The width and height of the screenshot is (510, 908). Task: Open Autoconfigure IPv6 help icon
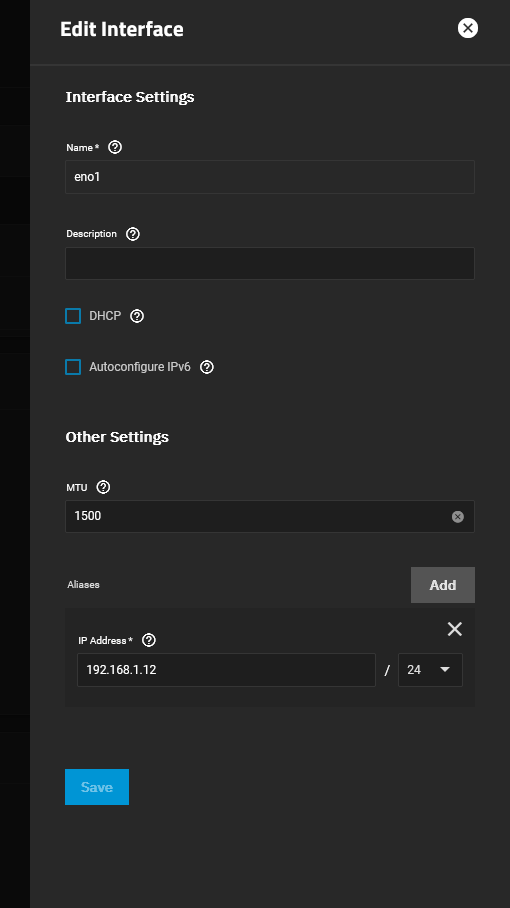207,367
